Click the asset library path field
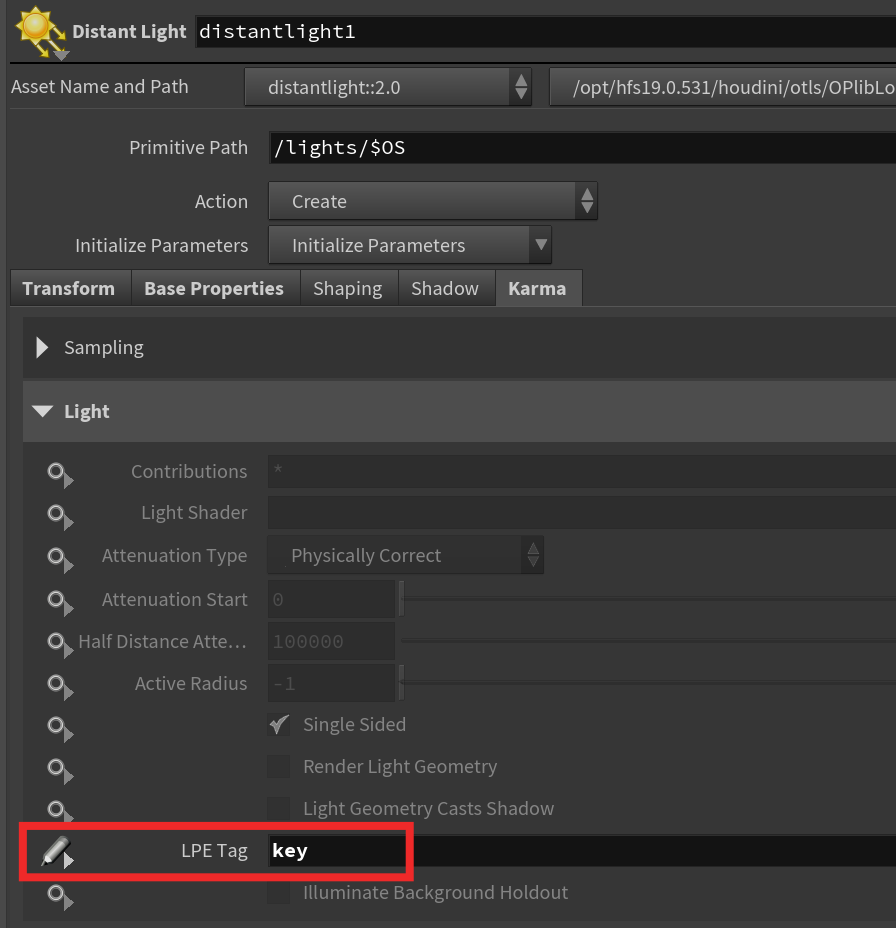 (x=723, y=87)
